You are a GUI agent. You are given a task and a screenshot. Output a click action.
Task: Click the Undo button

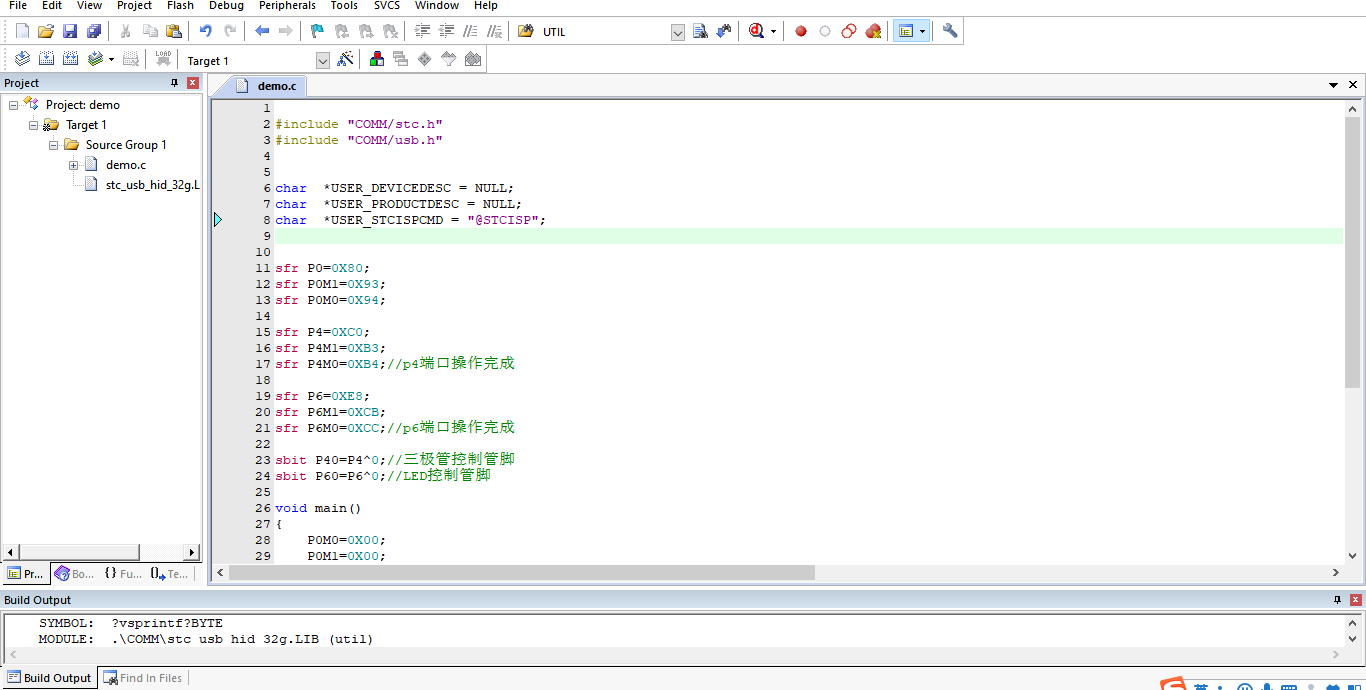pos(205,31)
